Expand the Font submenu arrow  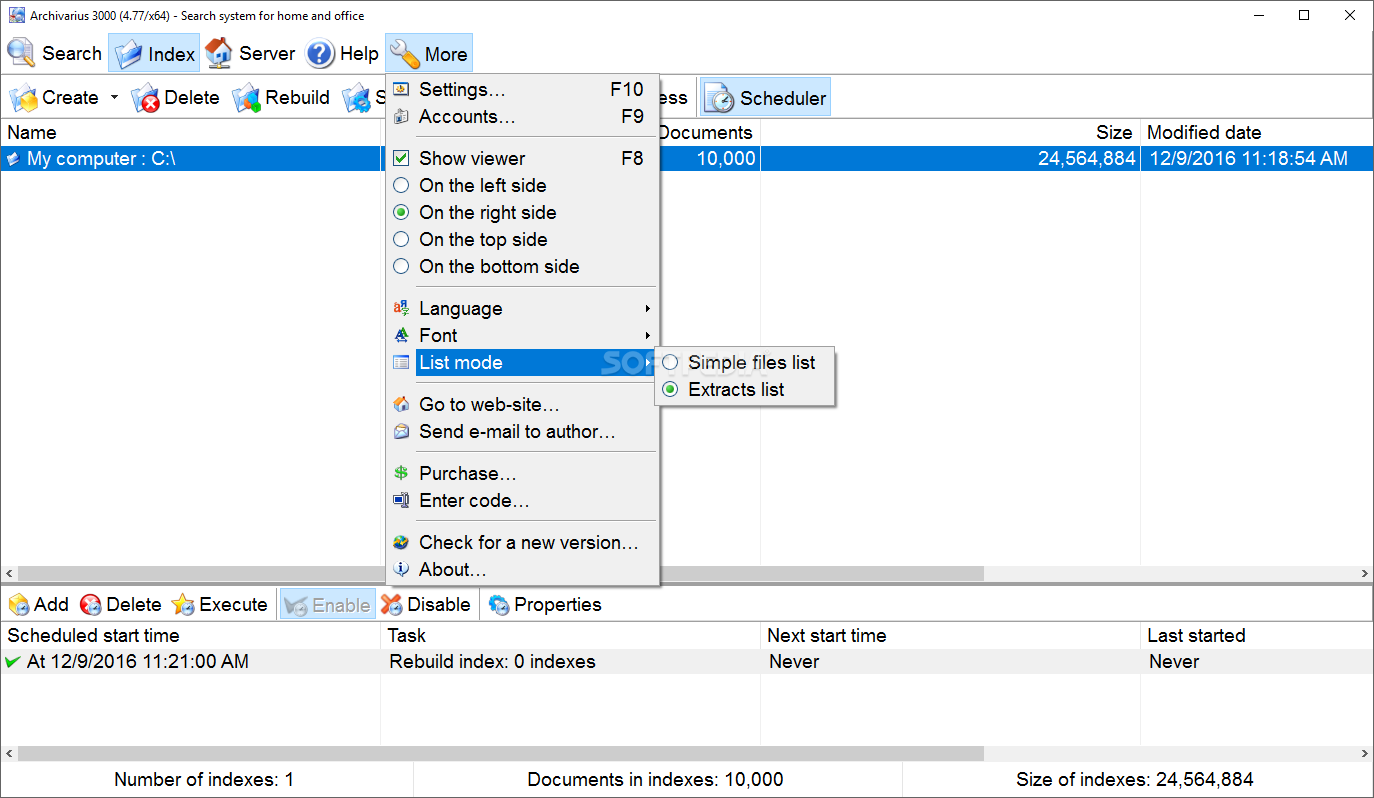[x=648, y=335]
